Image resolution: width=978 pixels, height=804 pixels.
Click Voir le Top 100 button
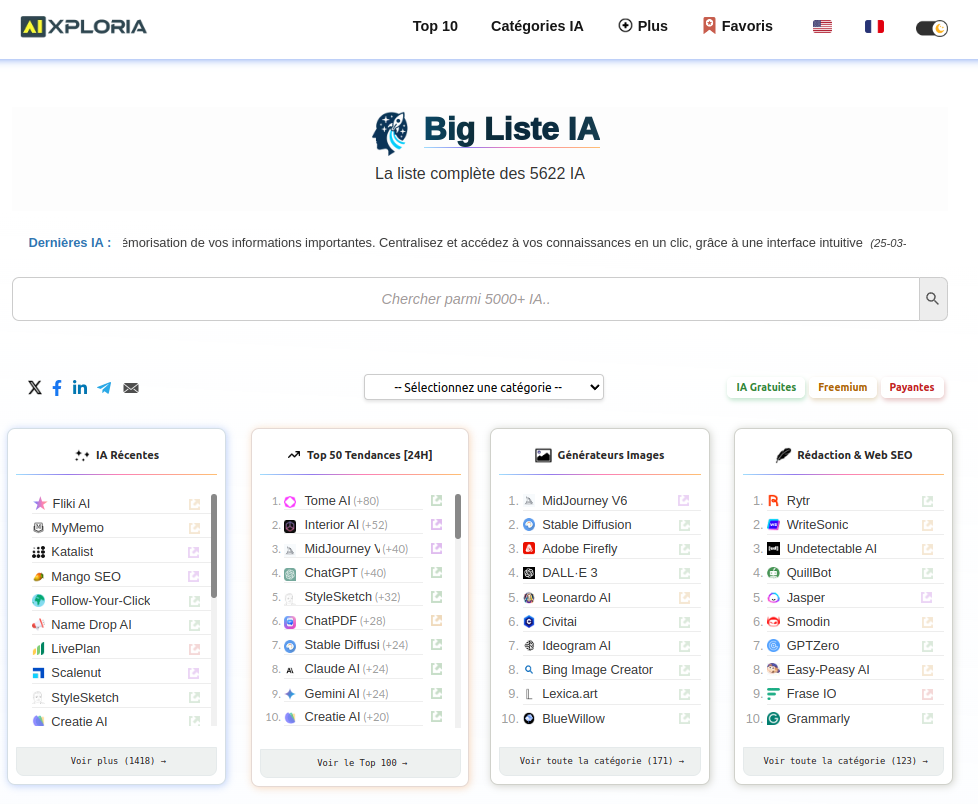pyautogui.click(x=360, y=763)
